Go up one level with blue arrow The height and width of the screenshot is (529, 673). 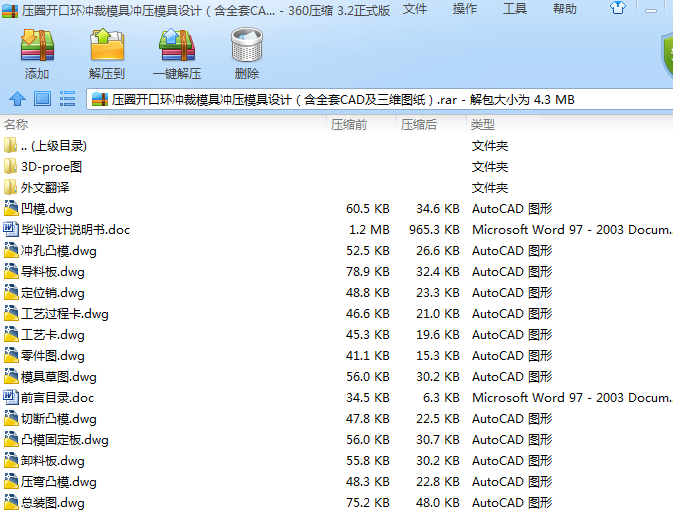click(18, 99)
